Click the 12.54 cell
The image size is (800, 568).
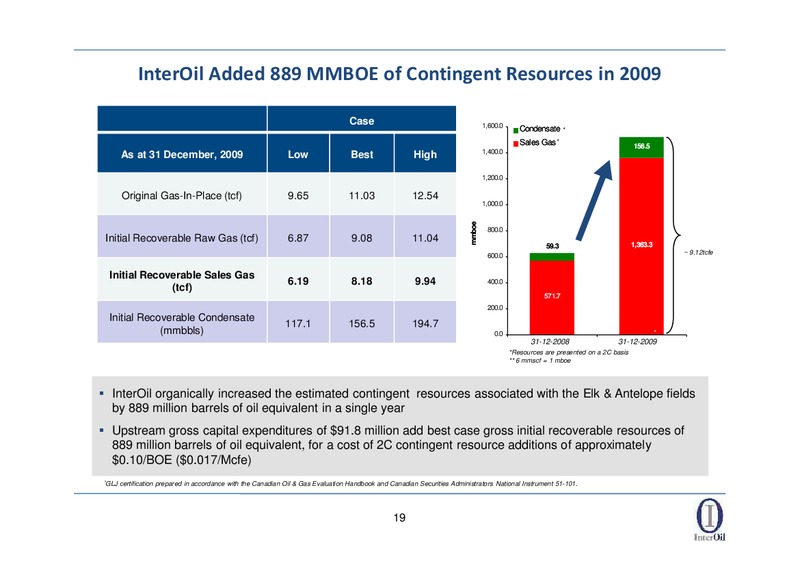point(425,195)
